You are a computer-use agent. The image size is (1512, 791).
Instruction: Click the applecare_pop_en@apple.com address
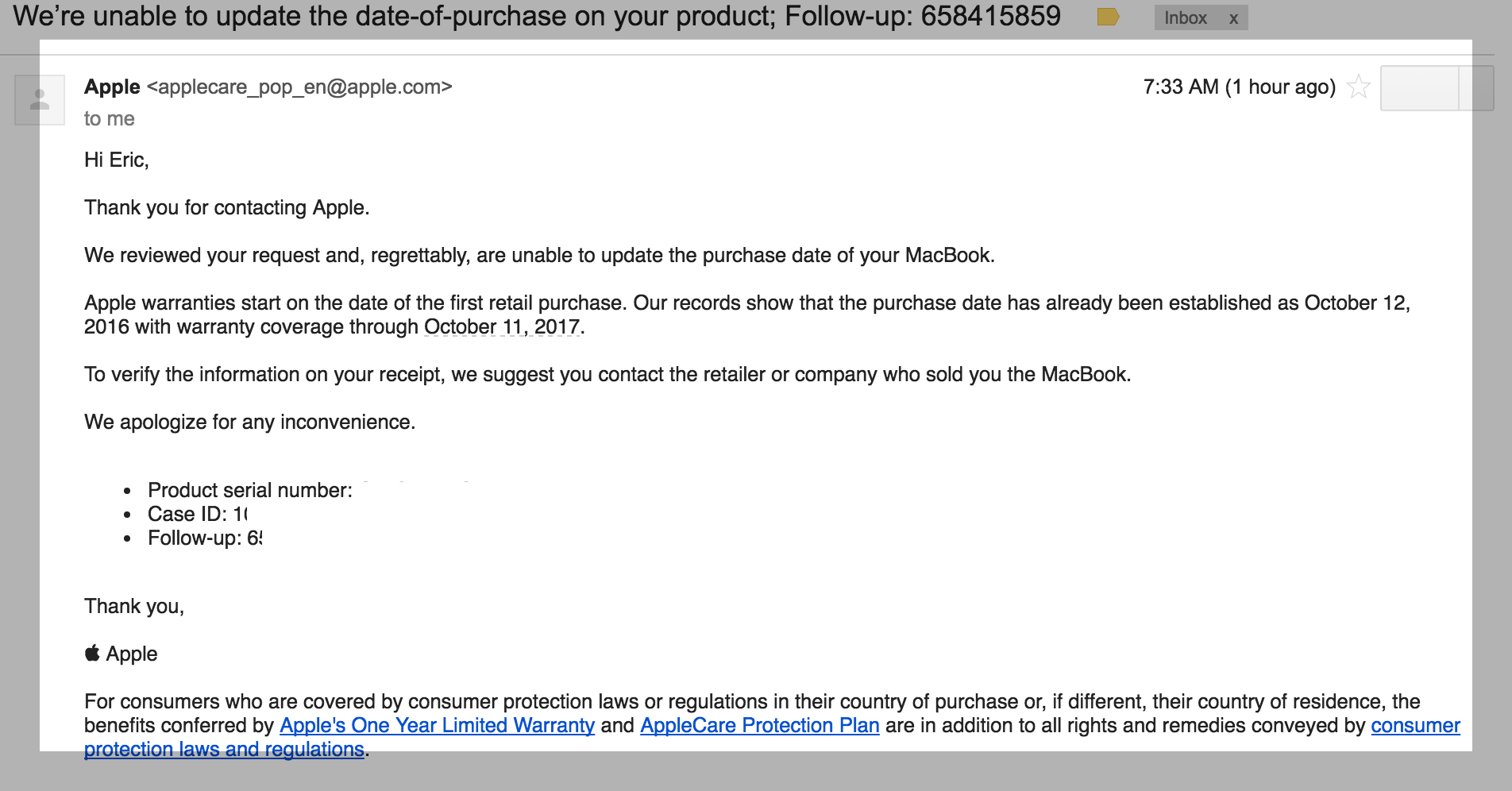(x=299, y=87)
